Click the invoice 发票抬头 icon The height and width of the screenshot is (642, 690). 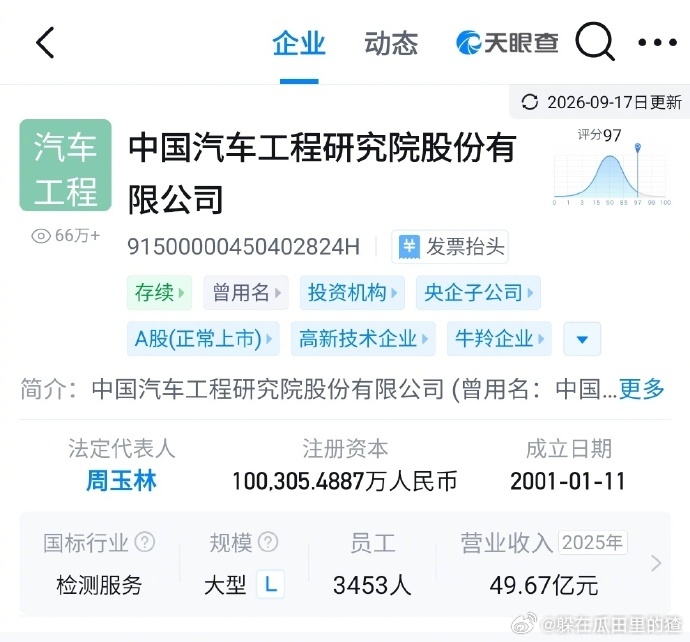[x=409, y=247]
